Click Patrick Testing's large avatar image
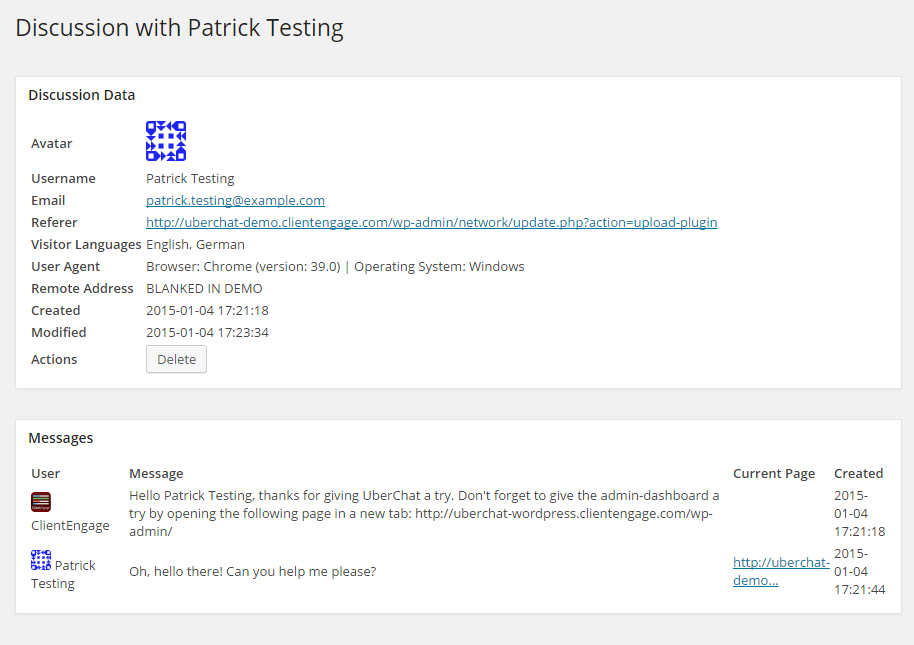The height and width of the screenshot is (645, 914). pos(166,141)
